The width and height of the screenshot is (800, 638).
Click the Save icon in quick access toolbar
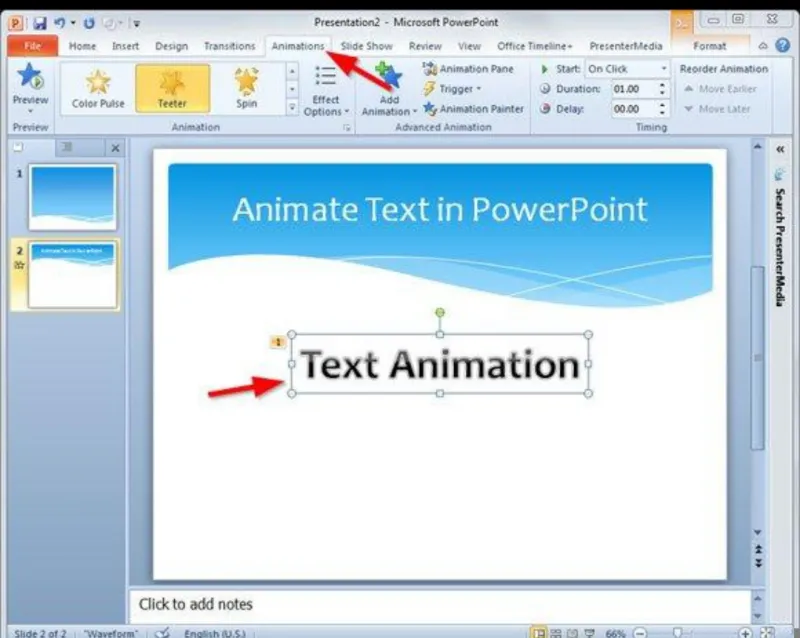[x=39, y=23]
